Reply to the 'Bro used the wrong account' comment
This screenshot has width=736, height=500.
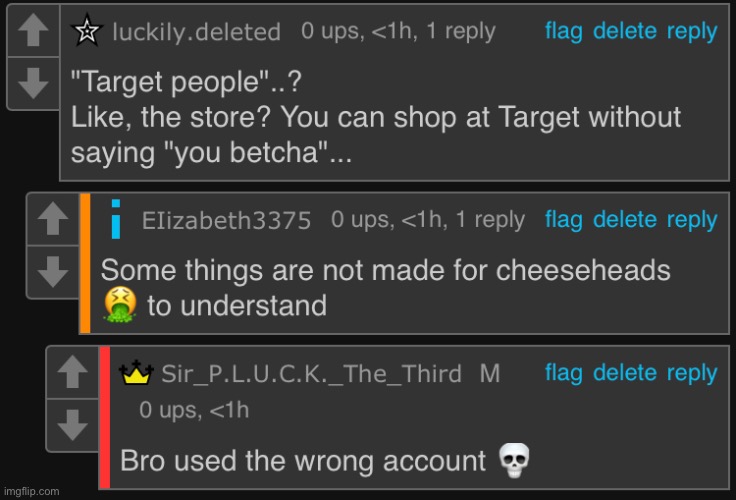click(692, 373)
